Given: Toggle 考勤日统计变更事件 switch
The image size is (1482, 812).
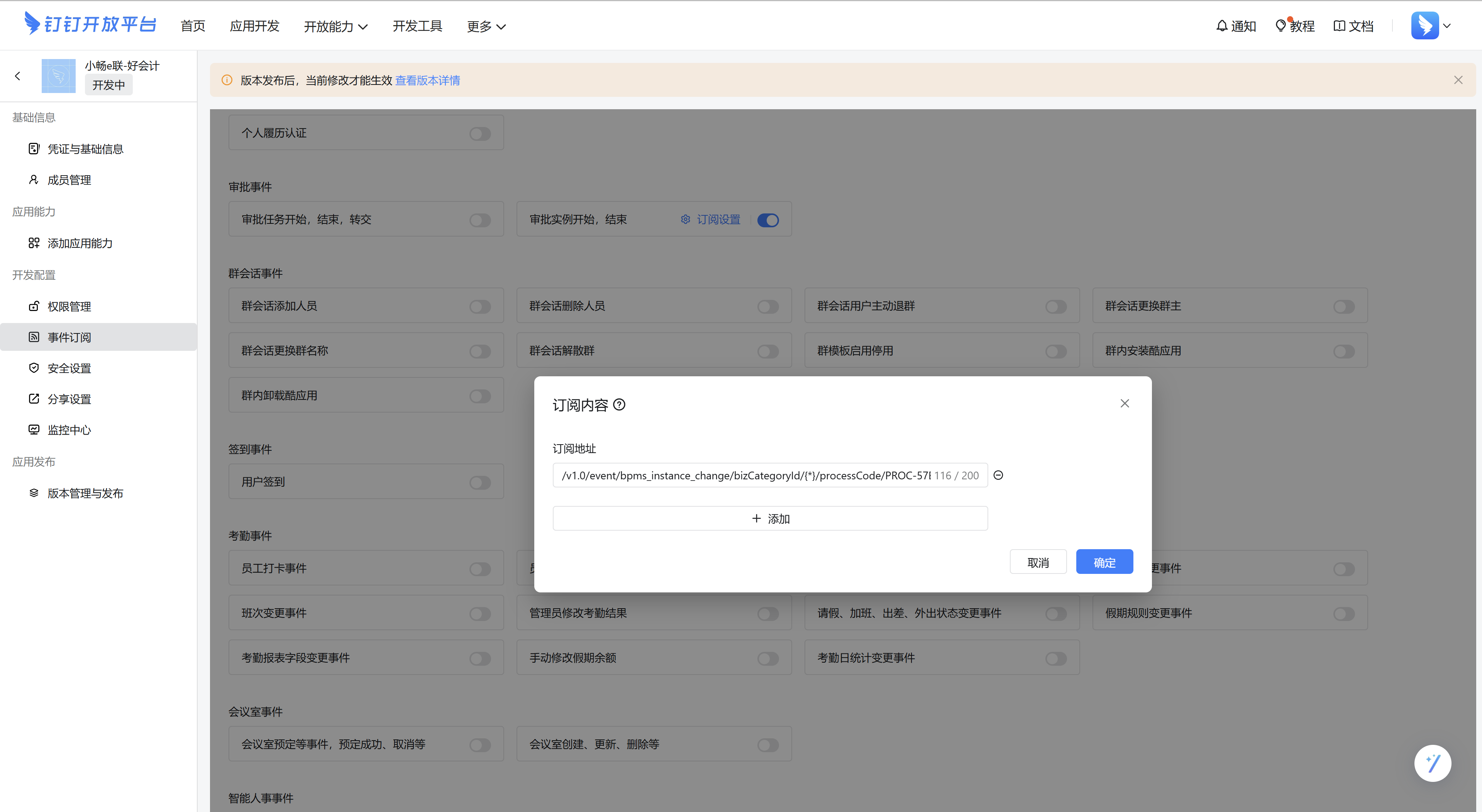Looking at the screenshot, I should point(1056,658).
